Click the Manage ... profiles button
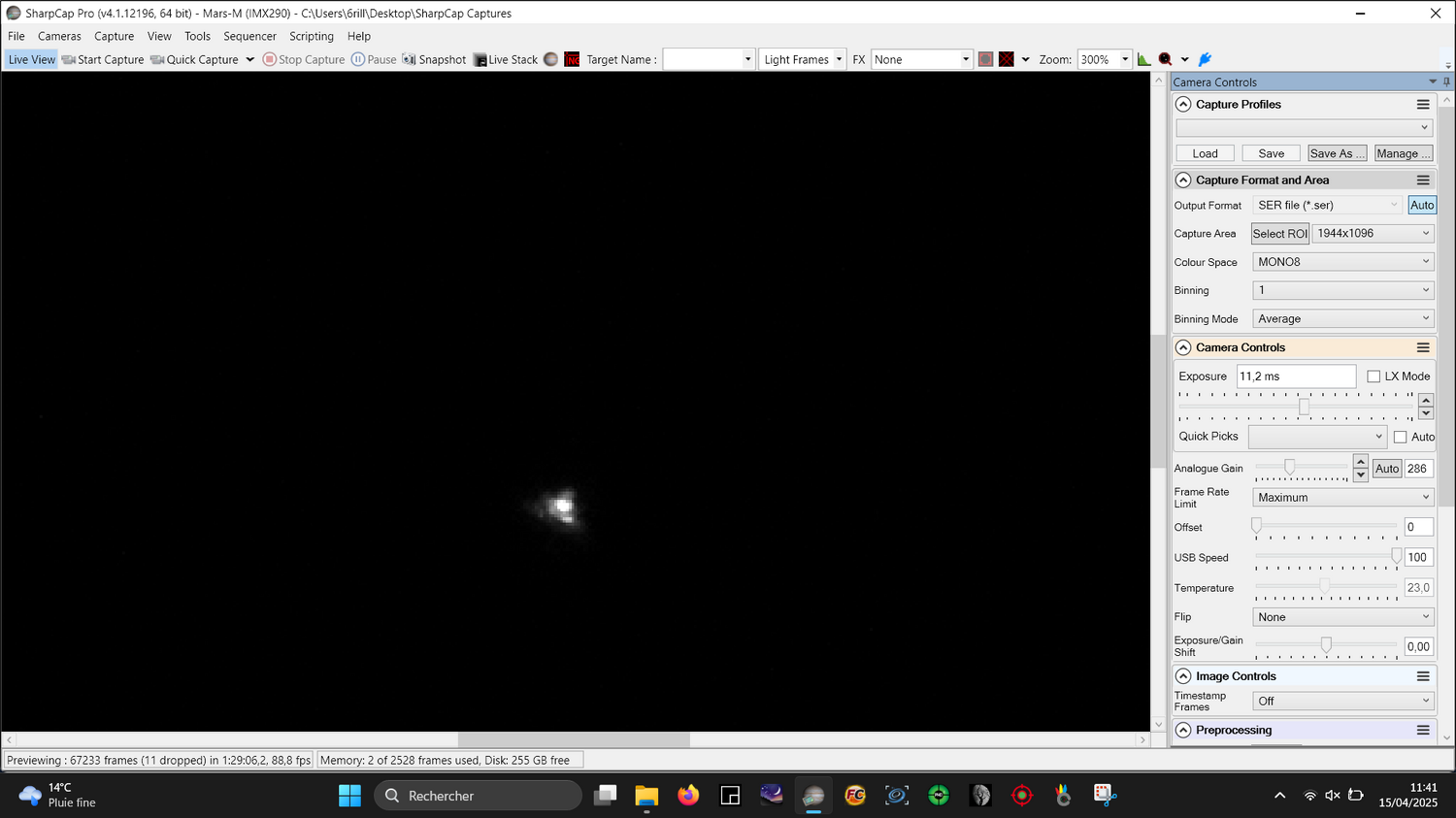 (1403, 153)
